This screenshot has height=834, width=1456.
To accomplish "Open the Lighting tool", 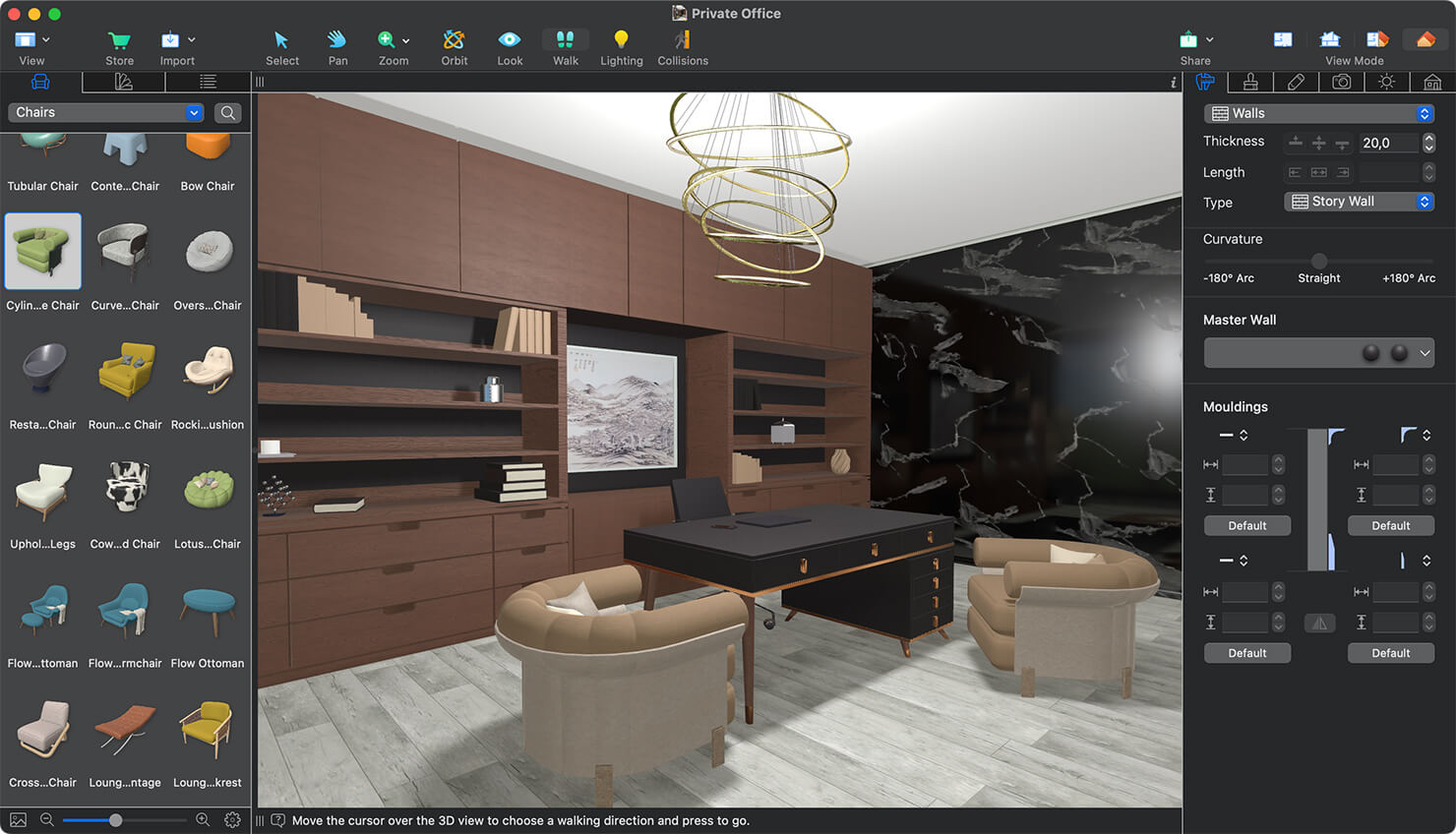I will (621, 44).
